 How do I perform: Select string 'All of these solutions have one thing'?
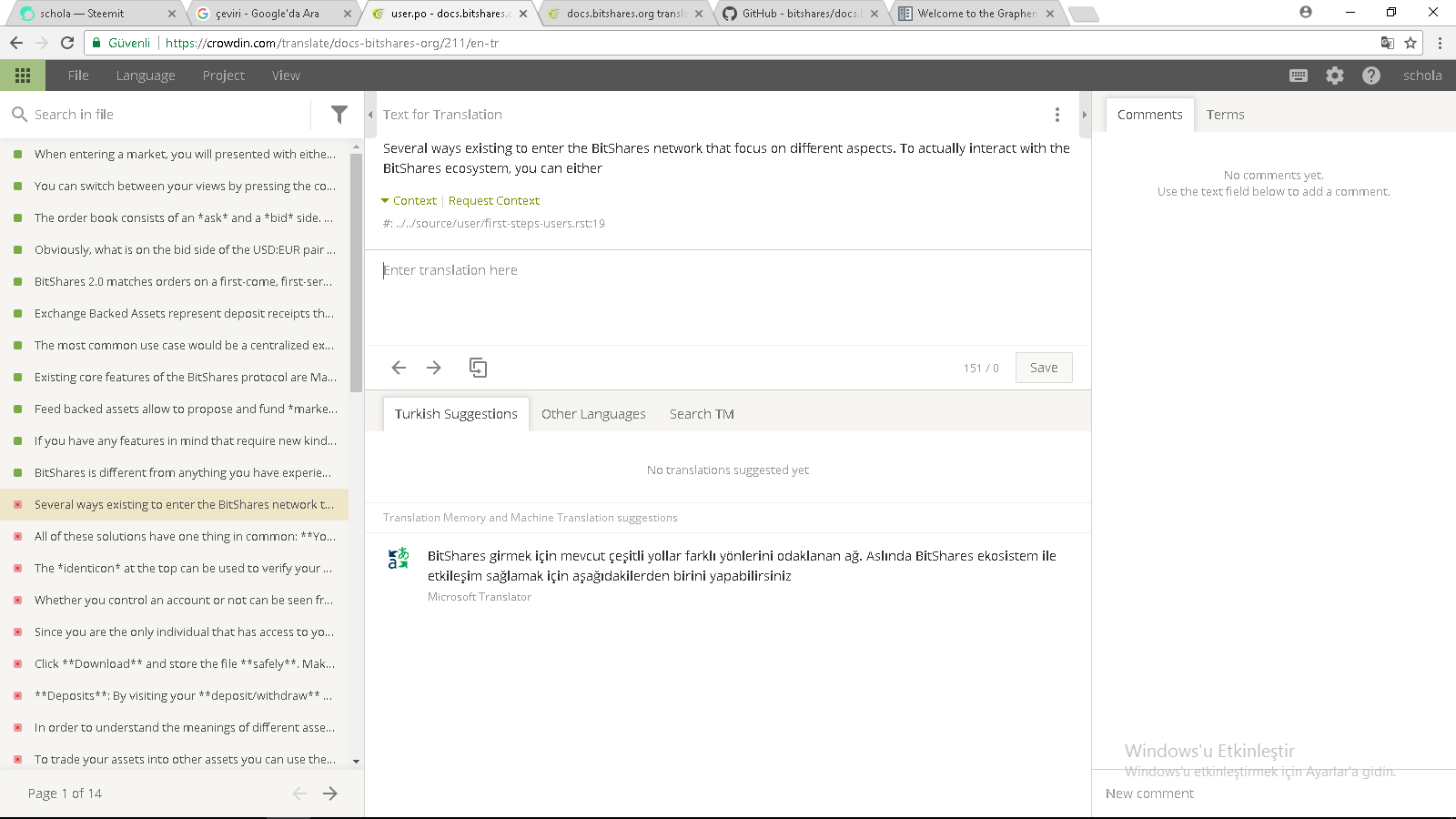(x=175, y=537)
